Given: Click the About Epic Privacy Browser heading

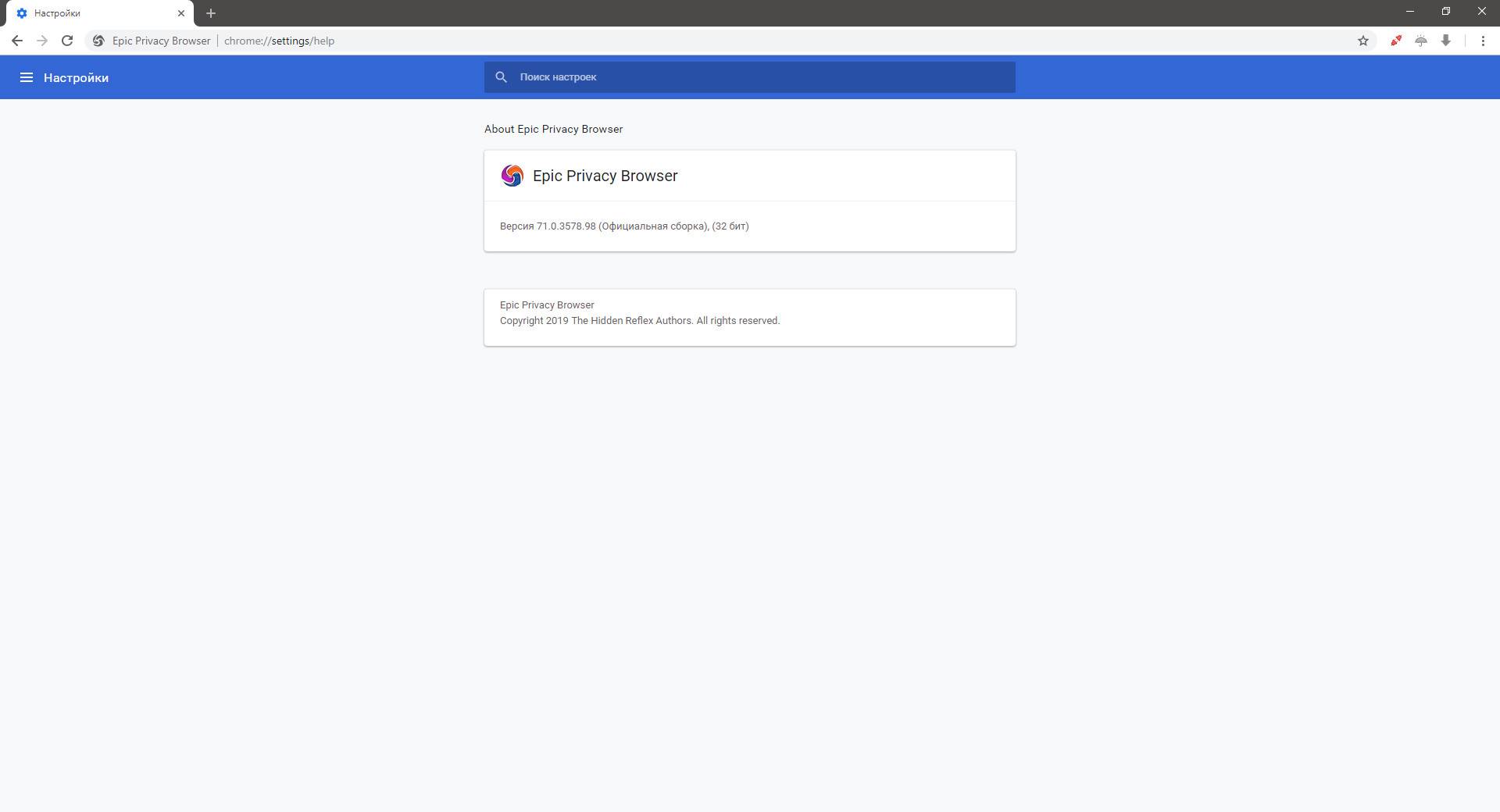Looking at the screenshot, I should (x=553, y=129).
